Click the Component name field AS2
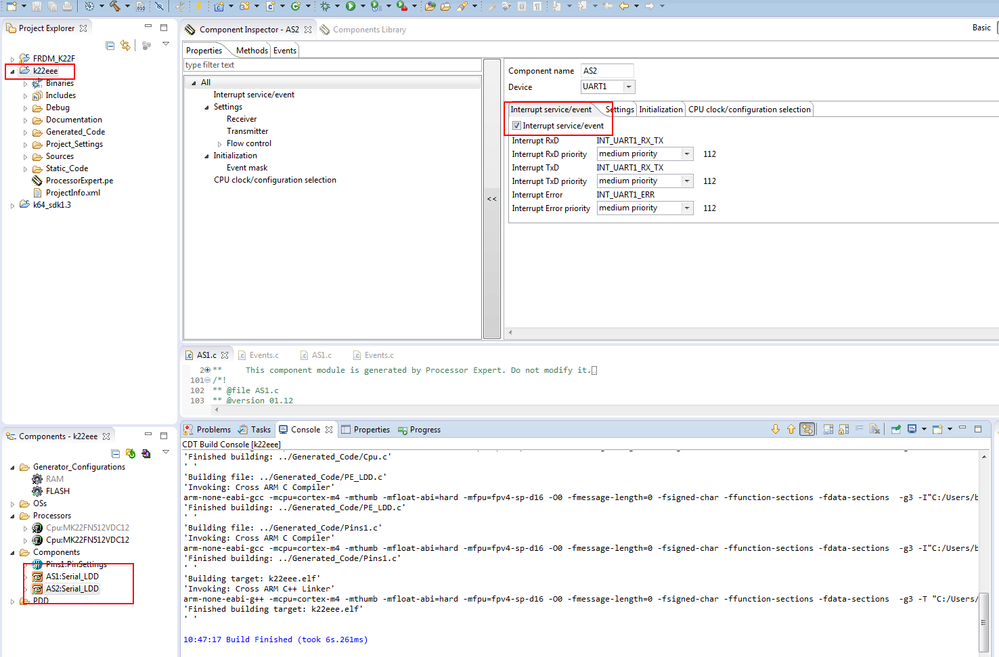The image size is (999, 657). (x=607, y=71)
